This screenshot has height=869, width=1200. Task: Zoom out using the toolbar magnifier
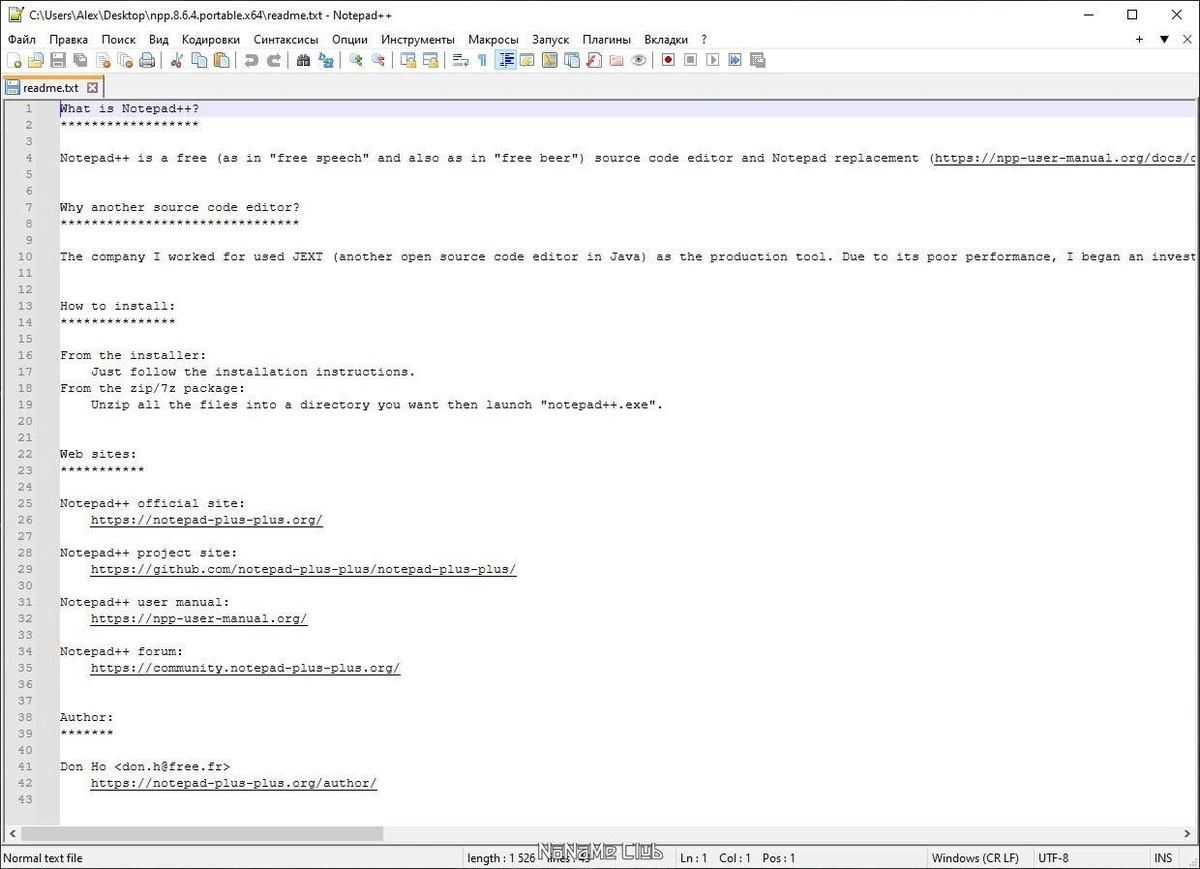378,60
